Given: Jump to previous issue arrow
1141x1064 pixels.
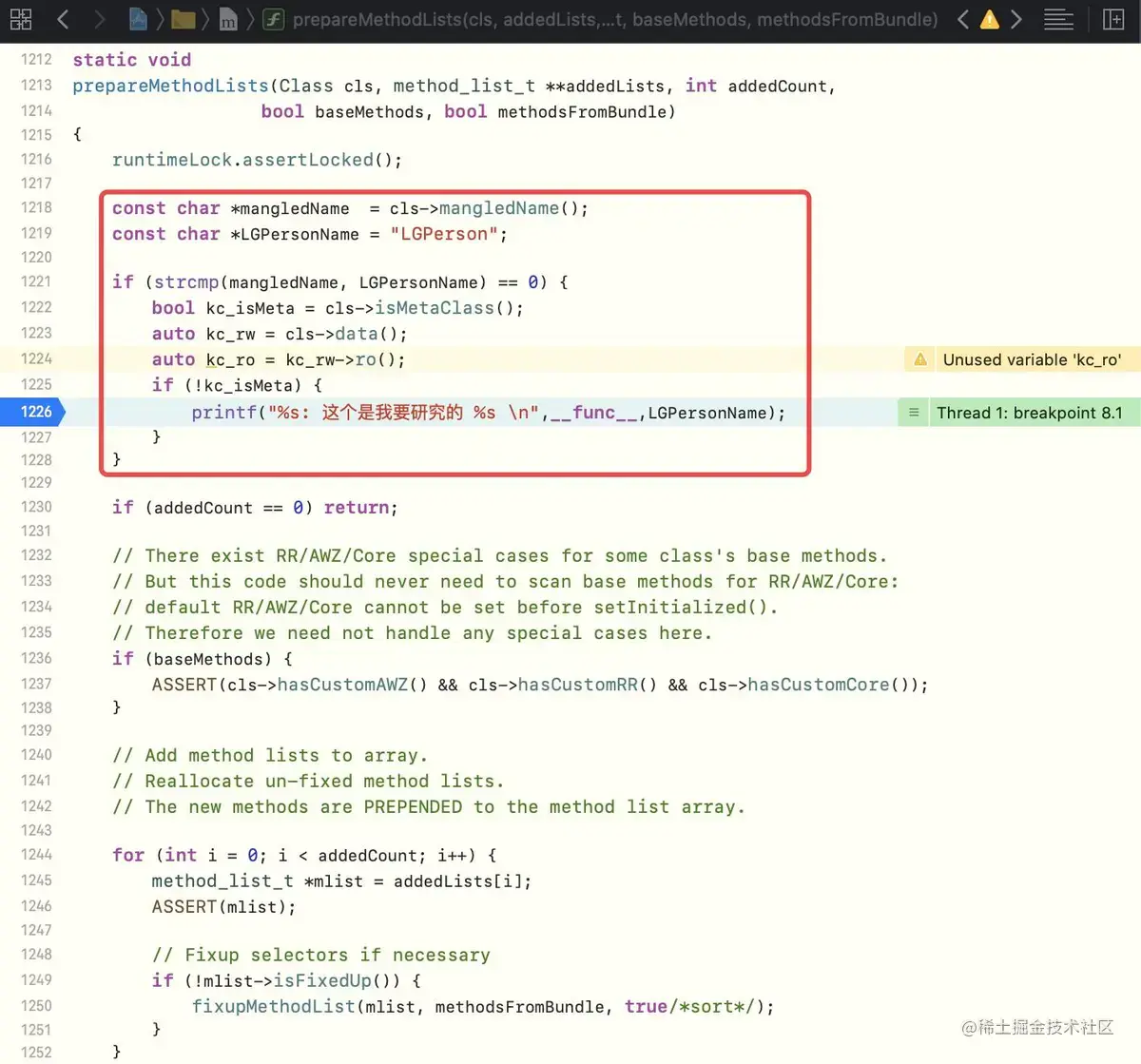Looking at the screenshot, I should [x=963, y=19].
